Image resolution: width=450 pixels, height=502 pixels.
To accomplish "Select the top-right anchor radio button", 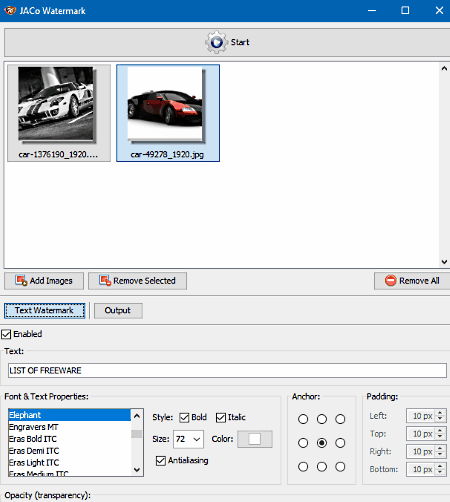I will point(340,419).
